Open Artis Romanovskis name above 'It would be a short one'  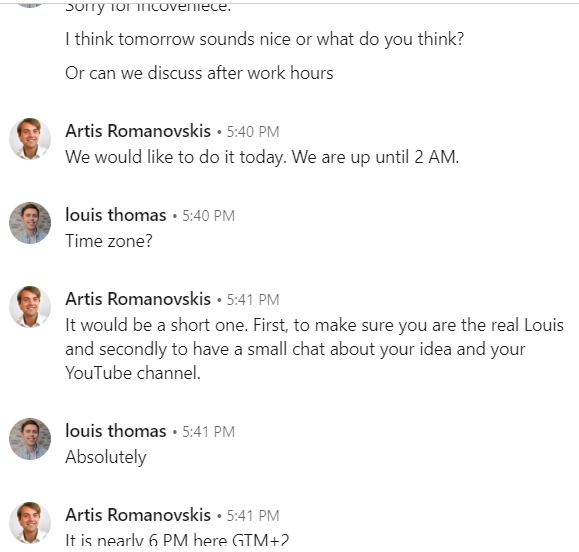coord(138,299)
